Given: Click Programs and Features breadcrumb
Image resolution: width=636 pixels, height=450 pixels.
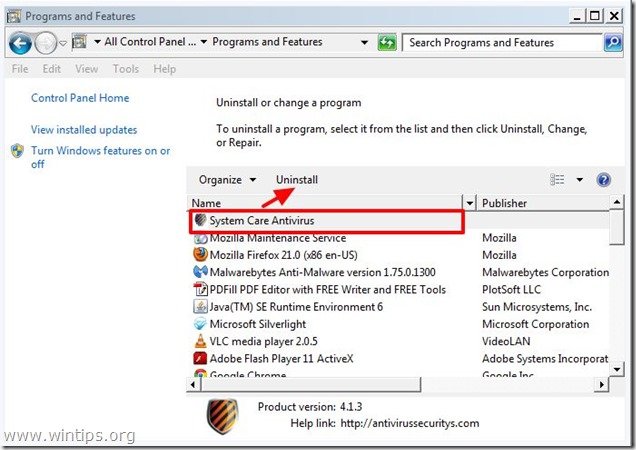Looking at the screenshot, I should 267,42.
